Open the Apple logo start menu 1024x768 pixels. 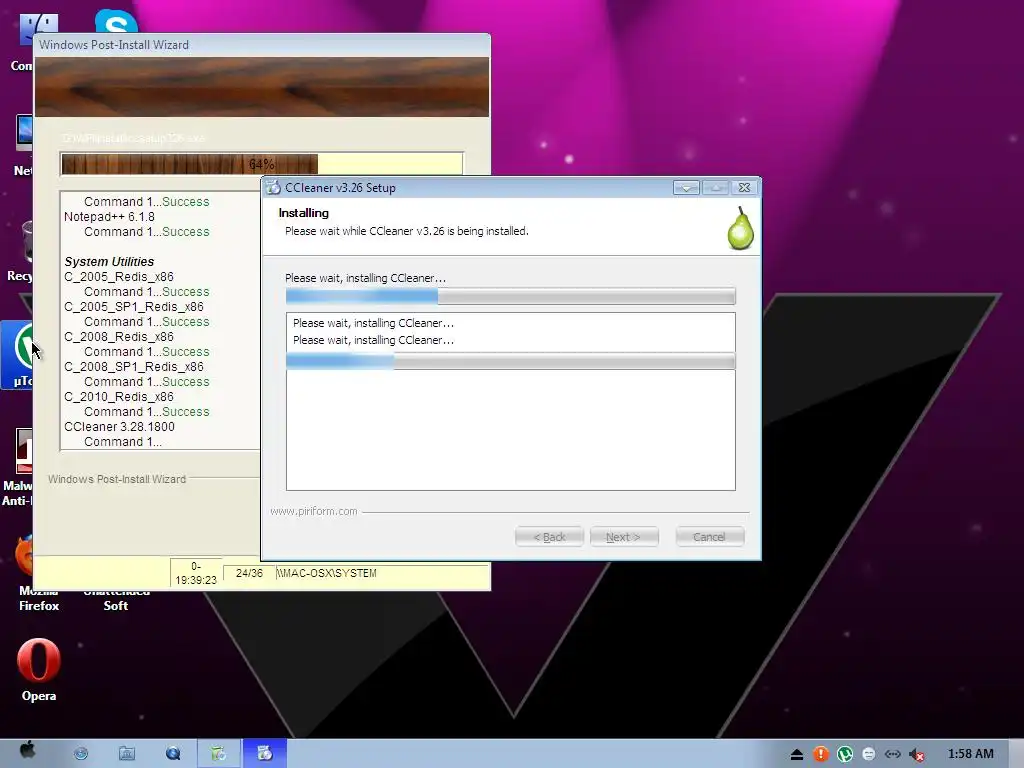(27, 751)
